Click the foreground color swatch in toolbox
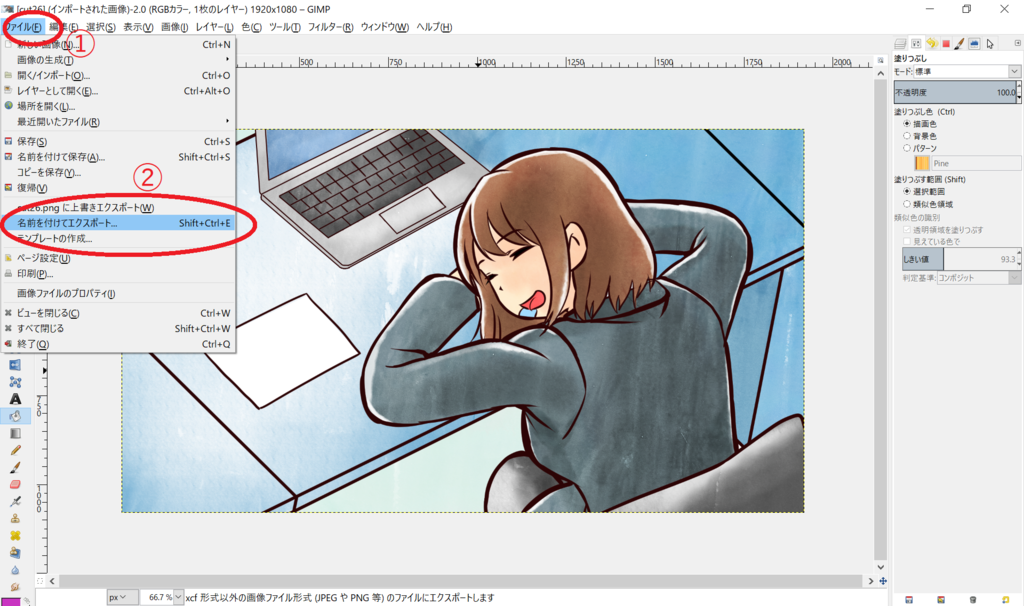 pyautogui.click(x=10, y=601)
